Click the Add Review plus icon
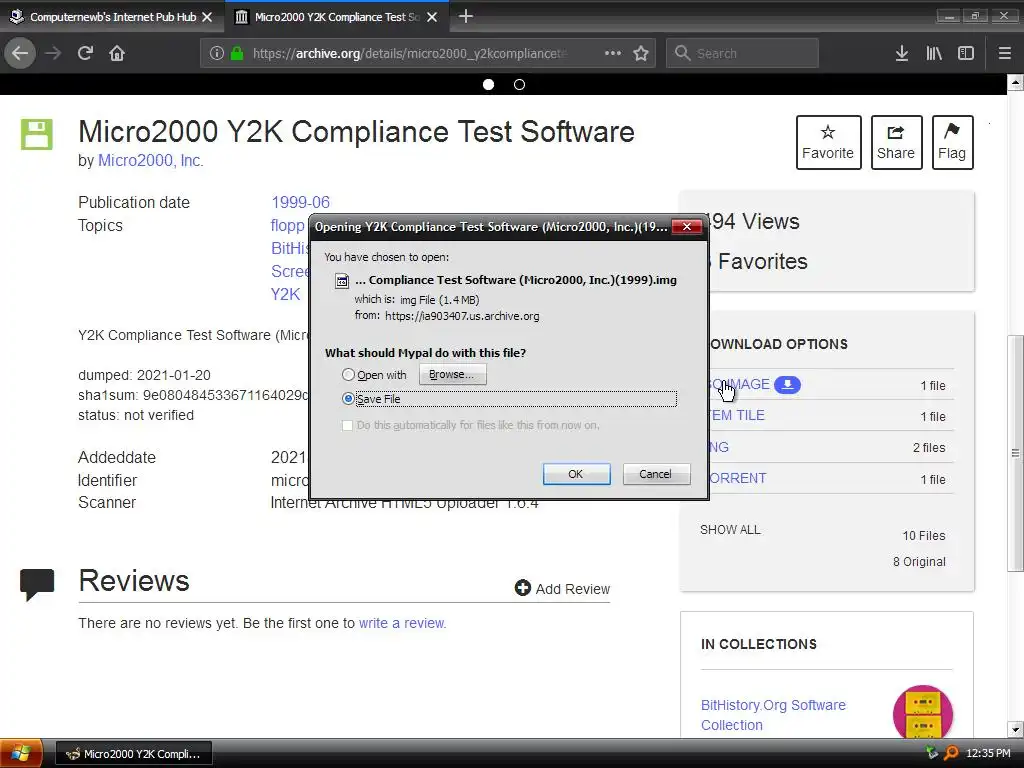1024x768 pixels. (522, 588)
